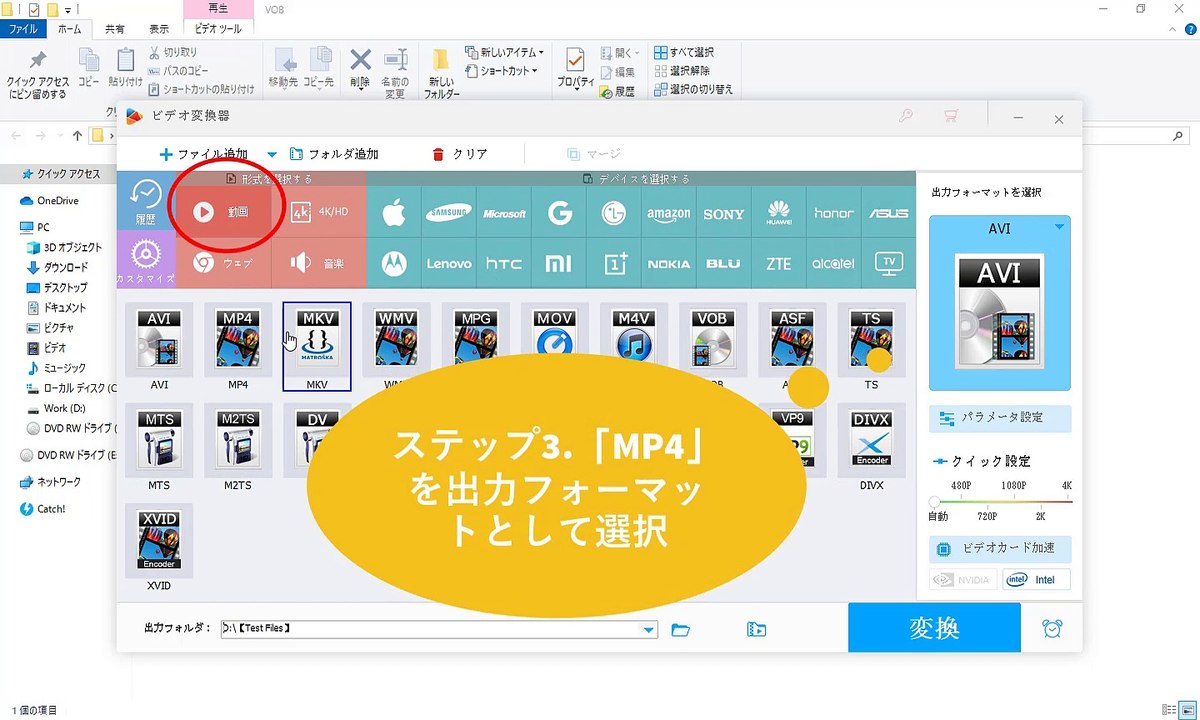Viewport: 1200px width, 720px height.
Task: Select the VOB format icon
Action: [x=713, y=338]
